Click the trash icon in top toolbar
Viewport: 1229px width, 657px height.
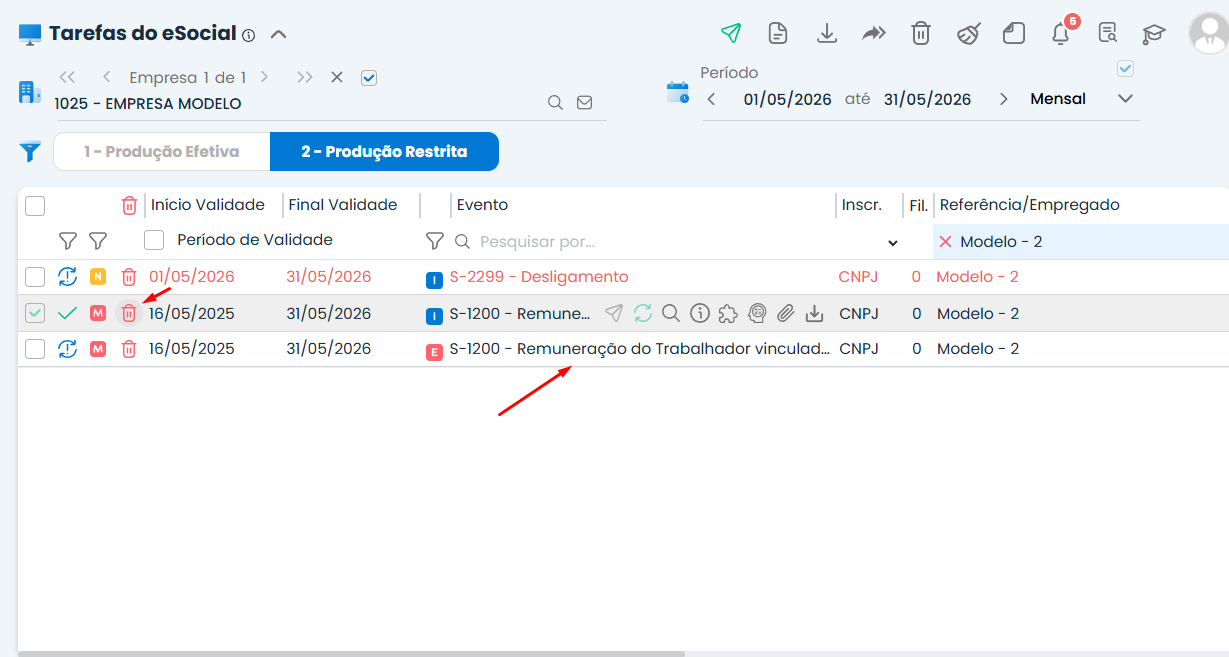tap(921, 33)
